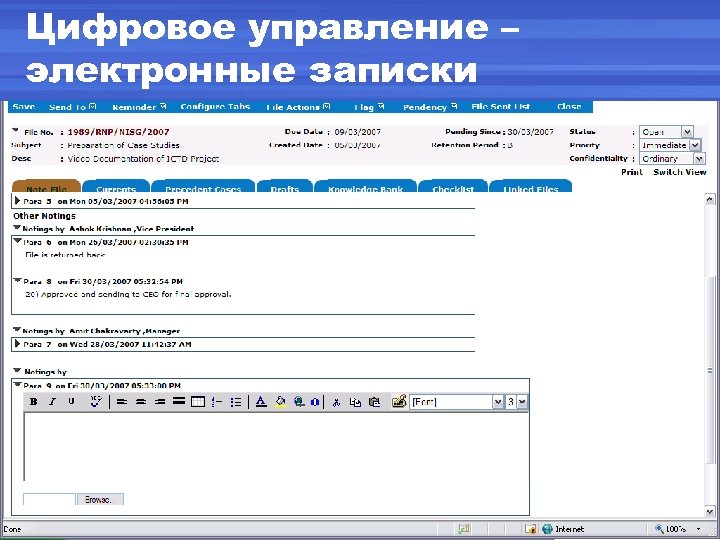Center align the note text
The image size is (720, 540).
(x=141, y=402)
